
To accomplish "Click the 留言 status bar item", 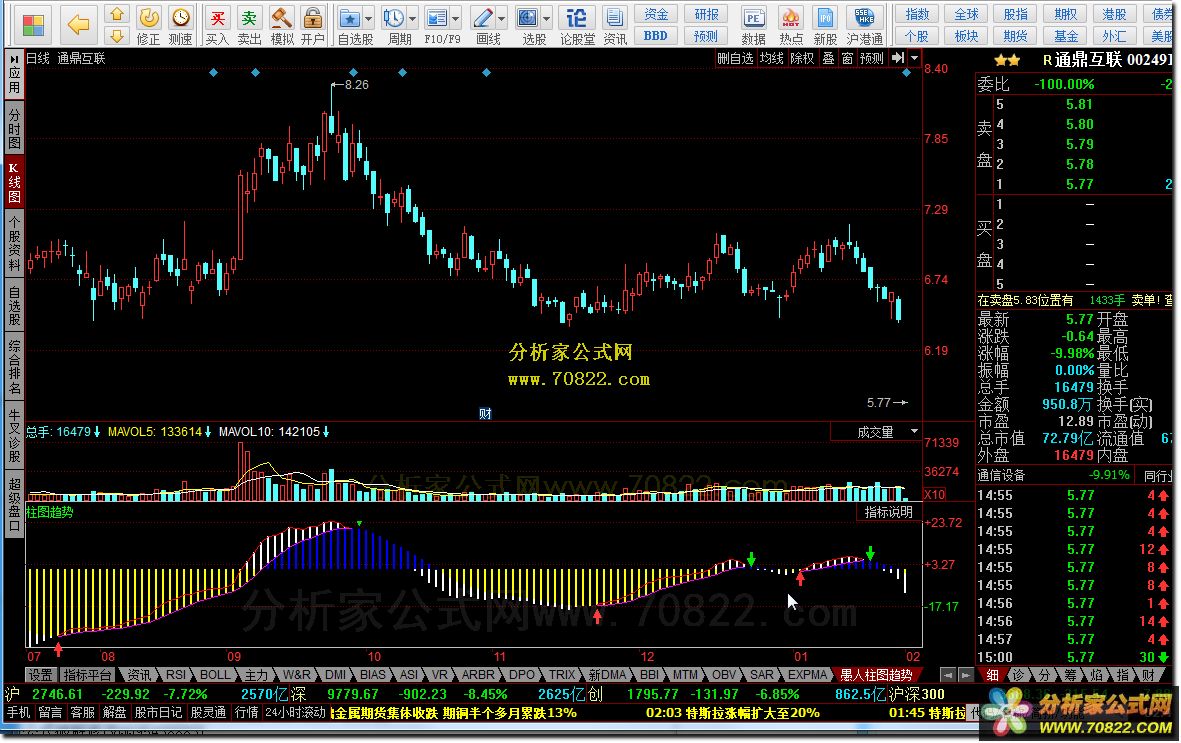I will [50, 712].
